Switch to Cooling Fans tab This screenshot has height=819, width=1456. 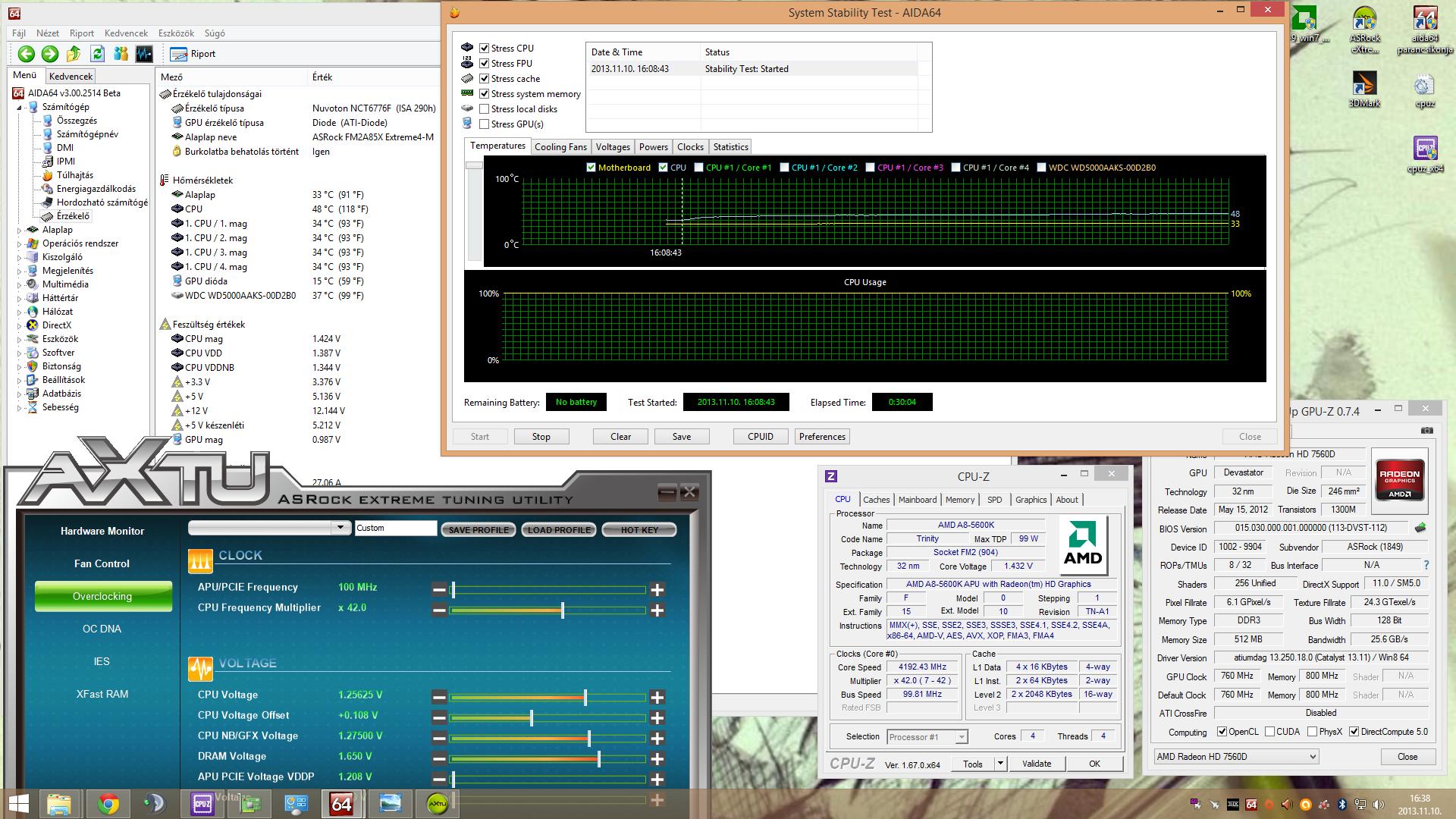click(560, 147)
